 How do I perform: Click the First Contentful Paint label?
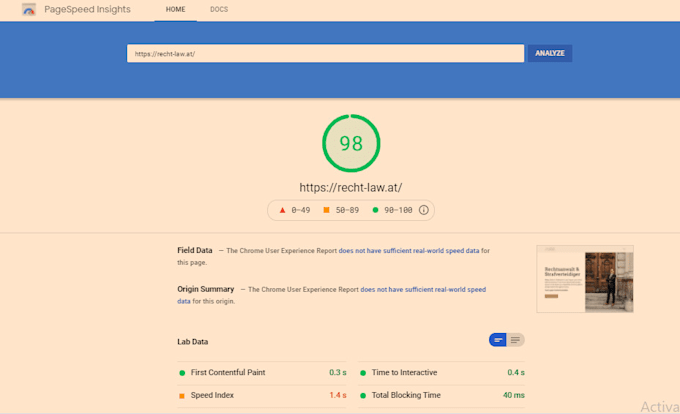click(228, 372)
